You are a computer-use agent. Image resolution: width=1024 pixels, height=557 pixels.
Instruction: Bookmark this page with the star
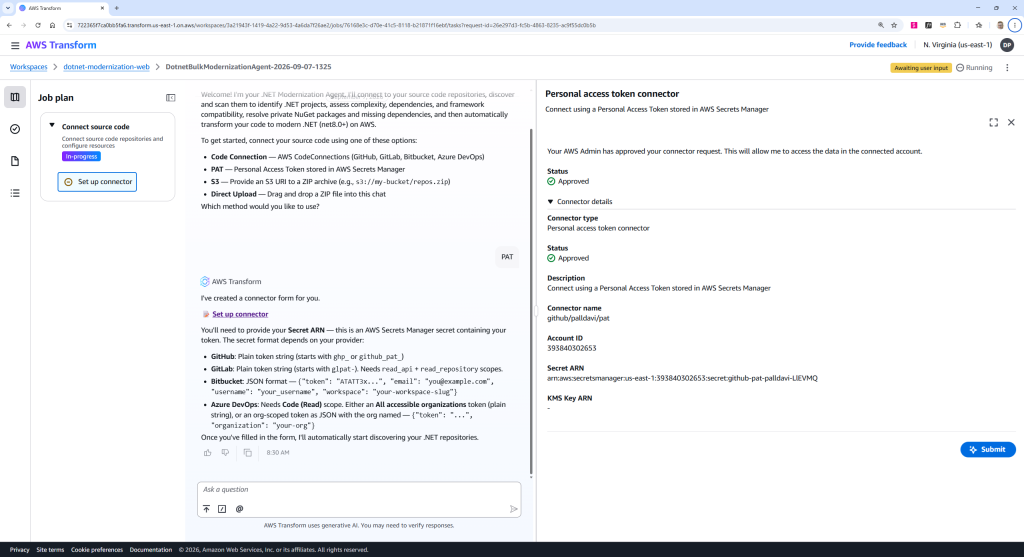click(894, 25)
